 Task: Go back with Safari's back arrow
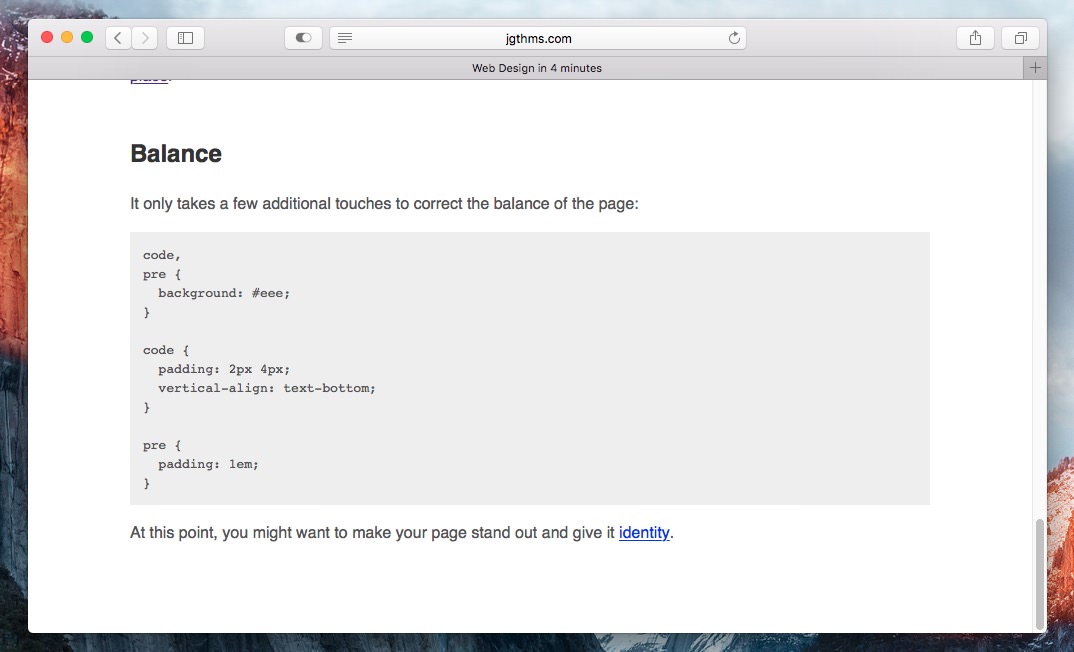(x=118, y=38)
